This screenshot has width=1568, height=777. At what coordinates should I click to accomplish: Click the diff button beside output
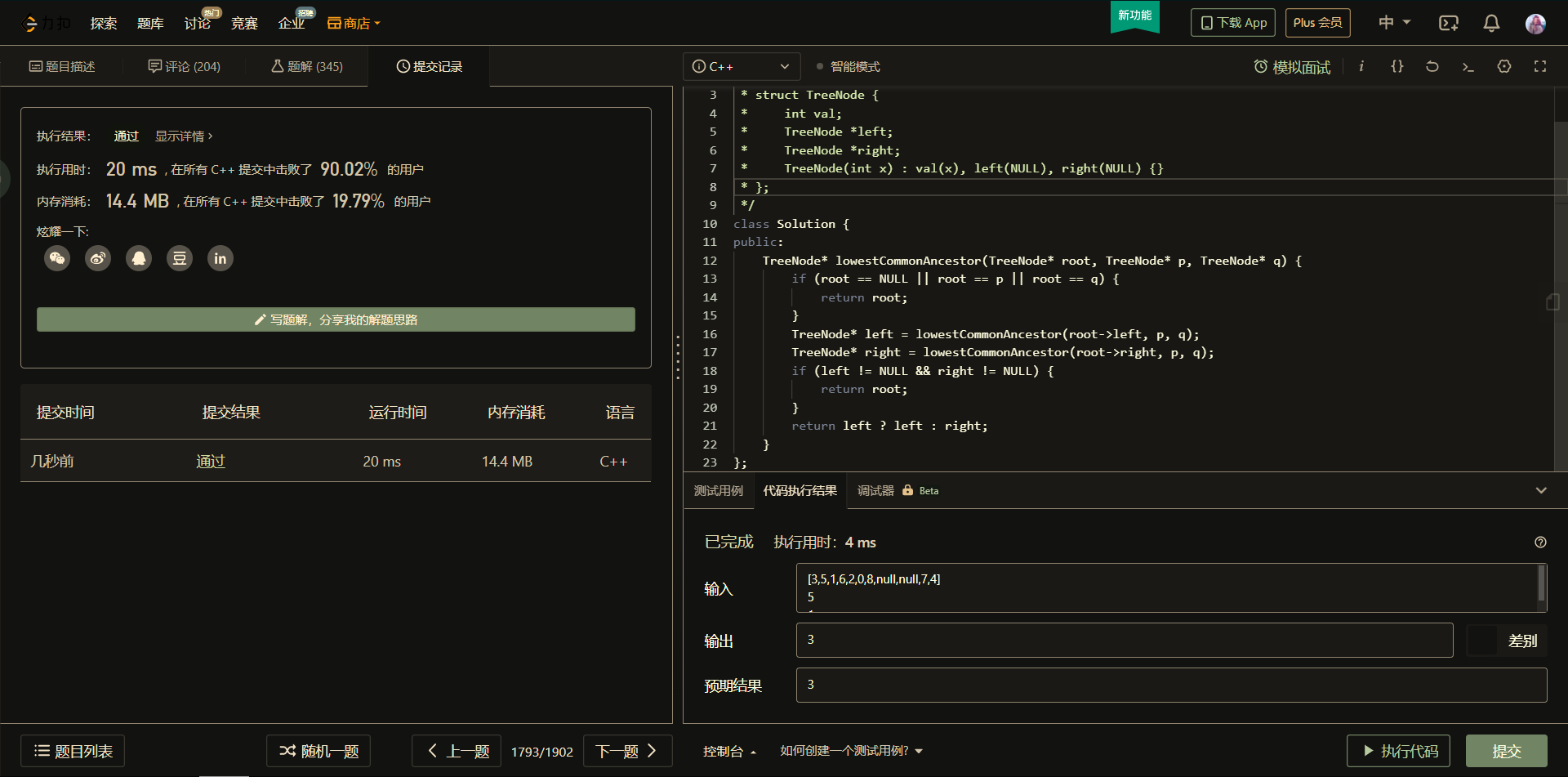tap(1507, 641)
